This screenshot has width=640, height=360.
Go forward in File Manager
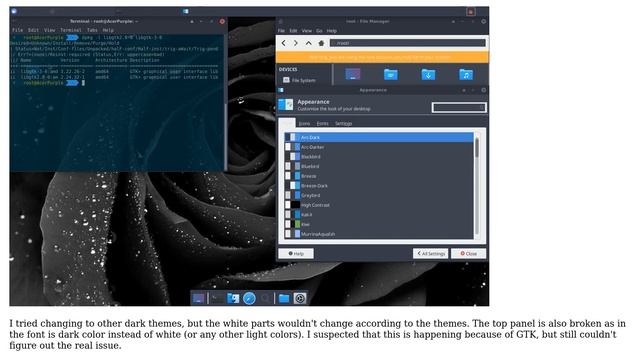[x=296, y=43]
